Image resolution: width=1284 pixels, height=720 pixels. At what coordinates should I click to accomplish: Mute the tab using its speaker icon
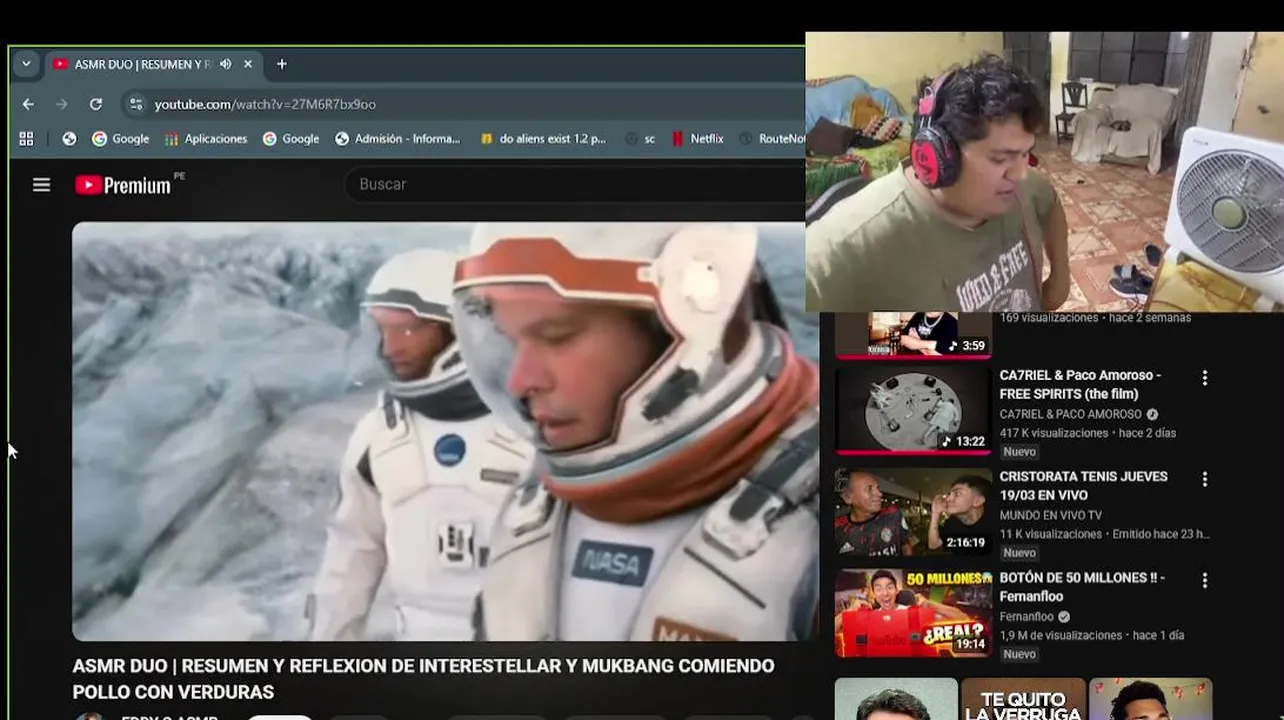(225, 64)
